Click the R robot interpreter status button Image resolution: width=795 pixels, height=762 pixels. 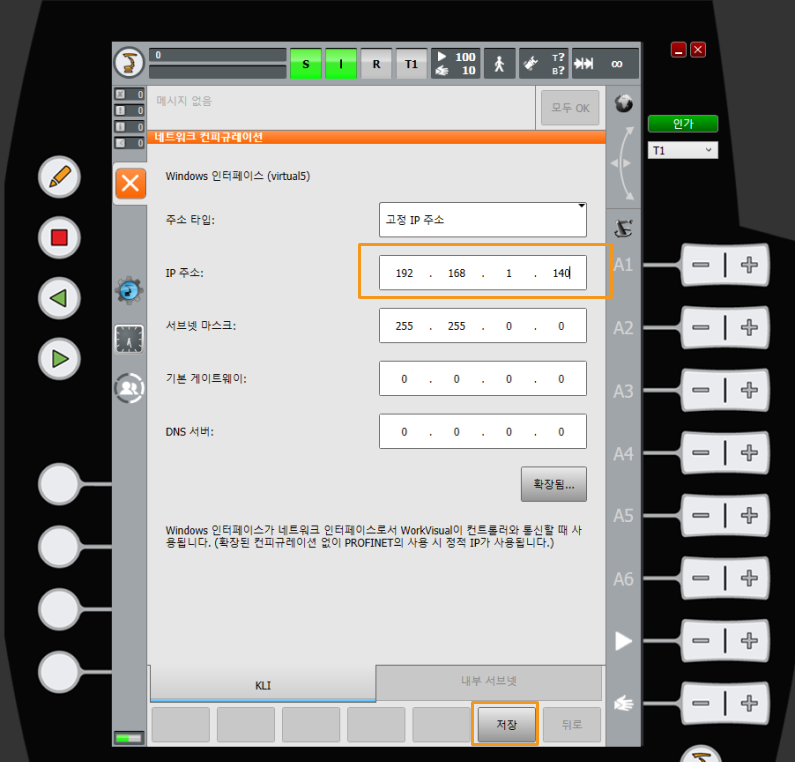[x=376, y=64]
